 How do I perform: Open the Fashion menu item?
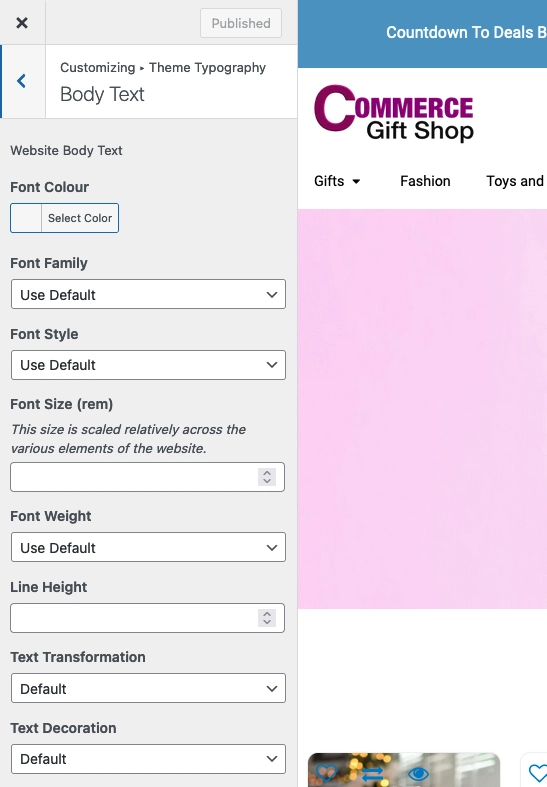(x=425, y=181)
